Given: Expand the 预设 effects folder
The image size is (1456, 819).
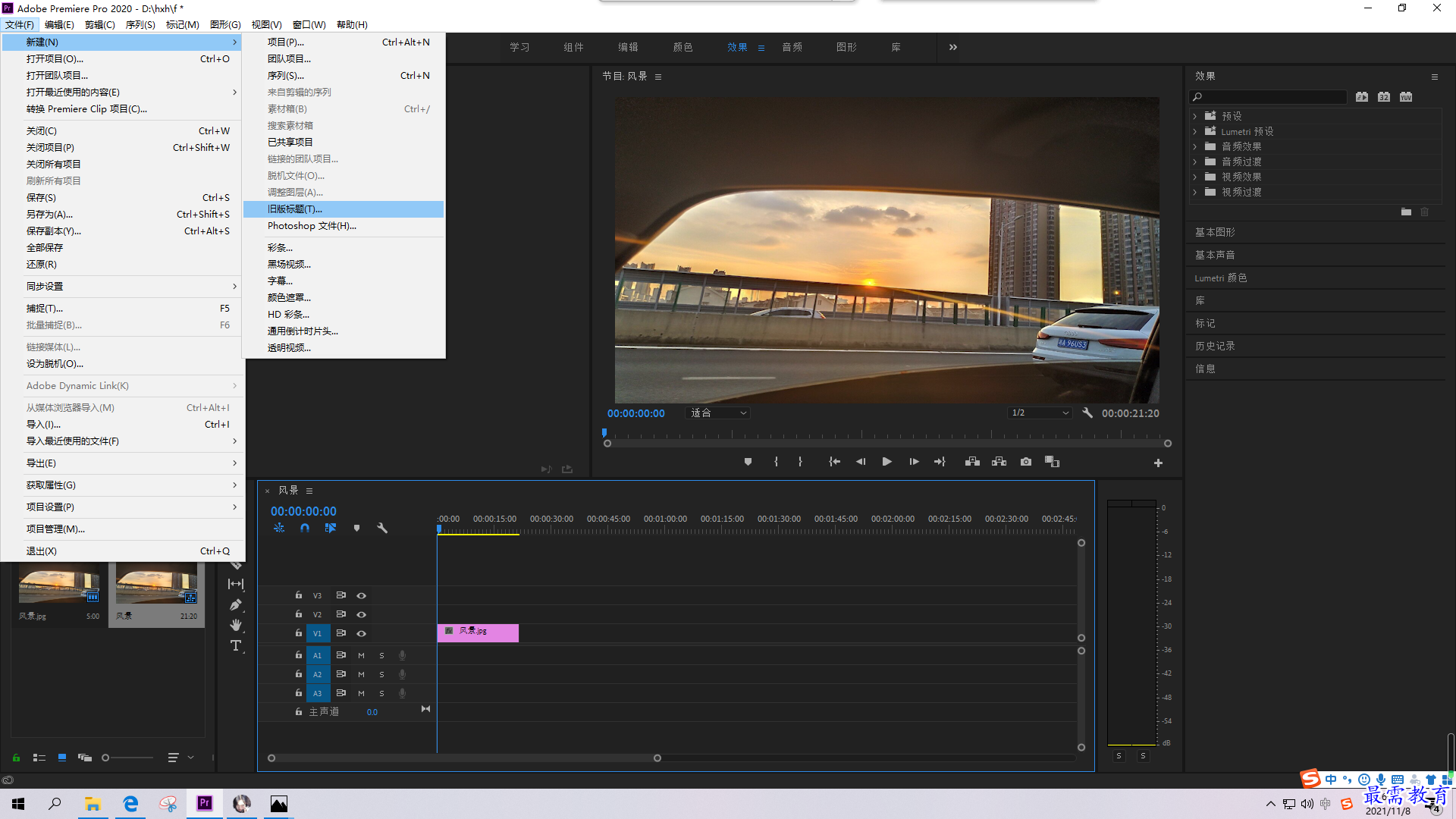Looking at the screenshot, I should pos(1195,116).
